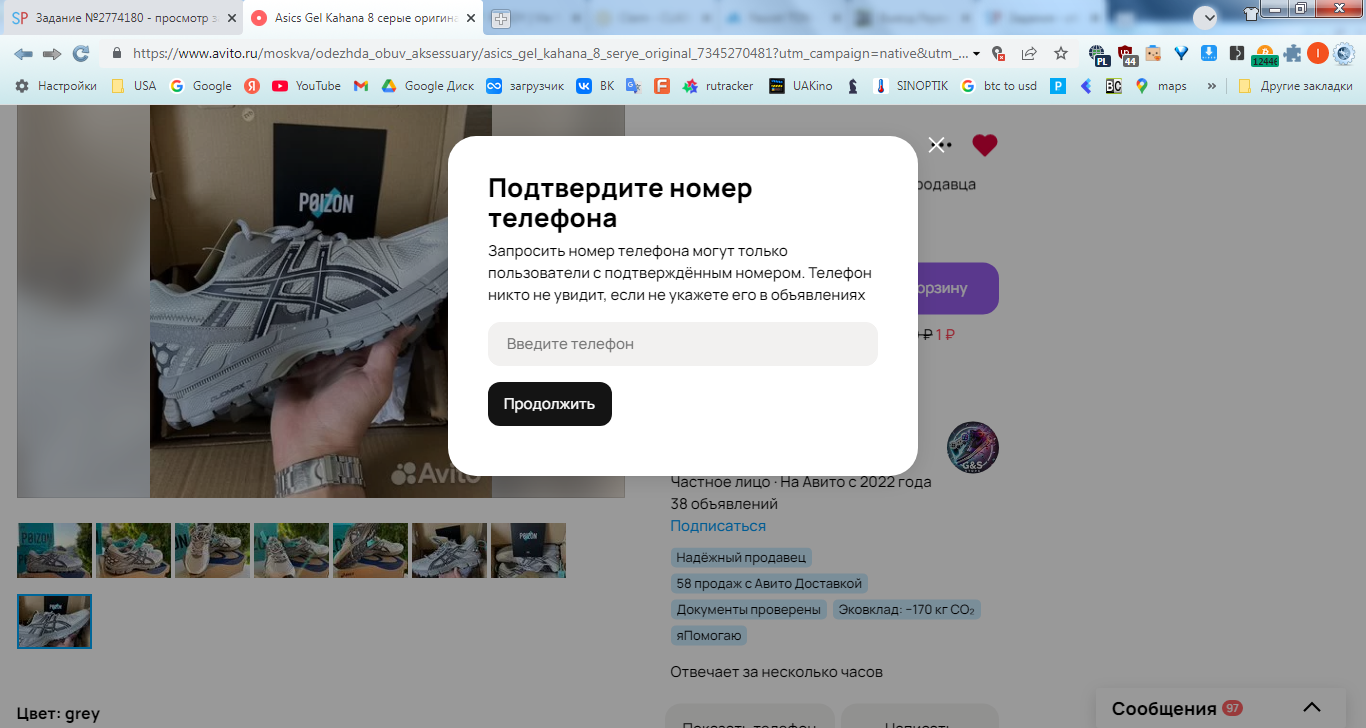Open the 'ВК' bookmark
Screen dimensions: 1366x728
pos(595,86)
